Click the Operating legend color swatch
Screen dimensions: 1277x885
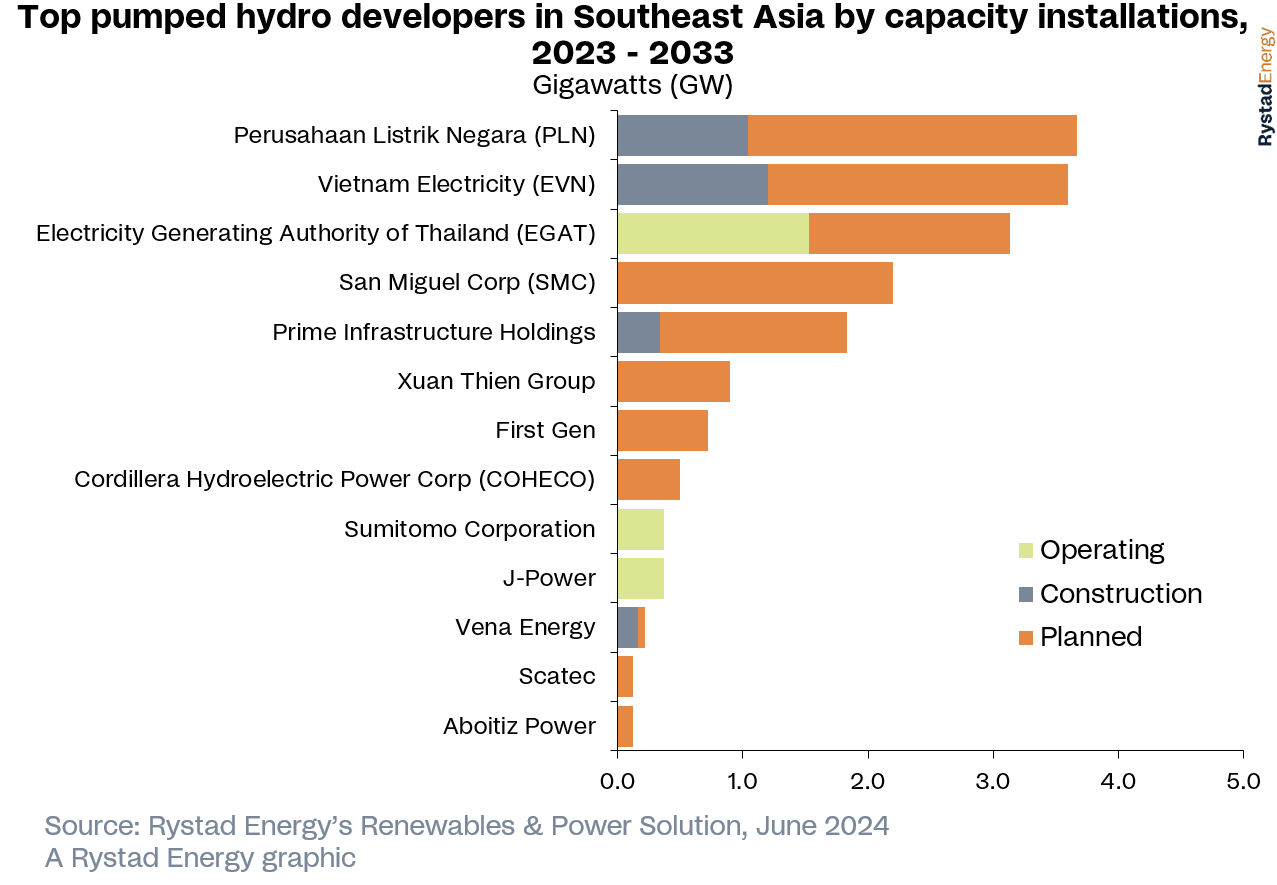pyautogui.click(x=1026, y=550)
